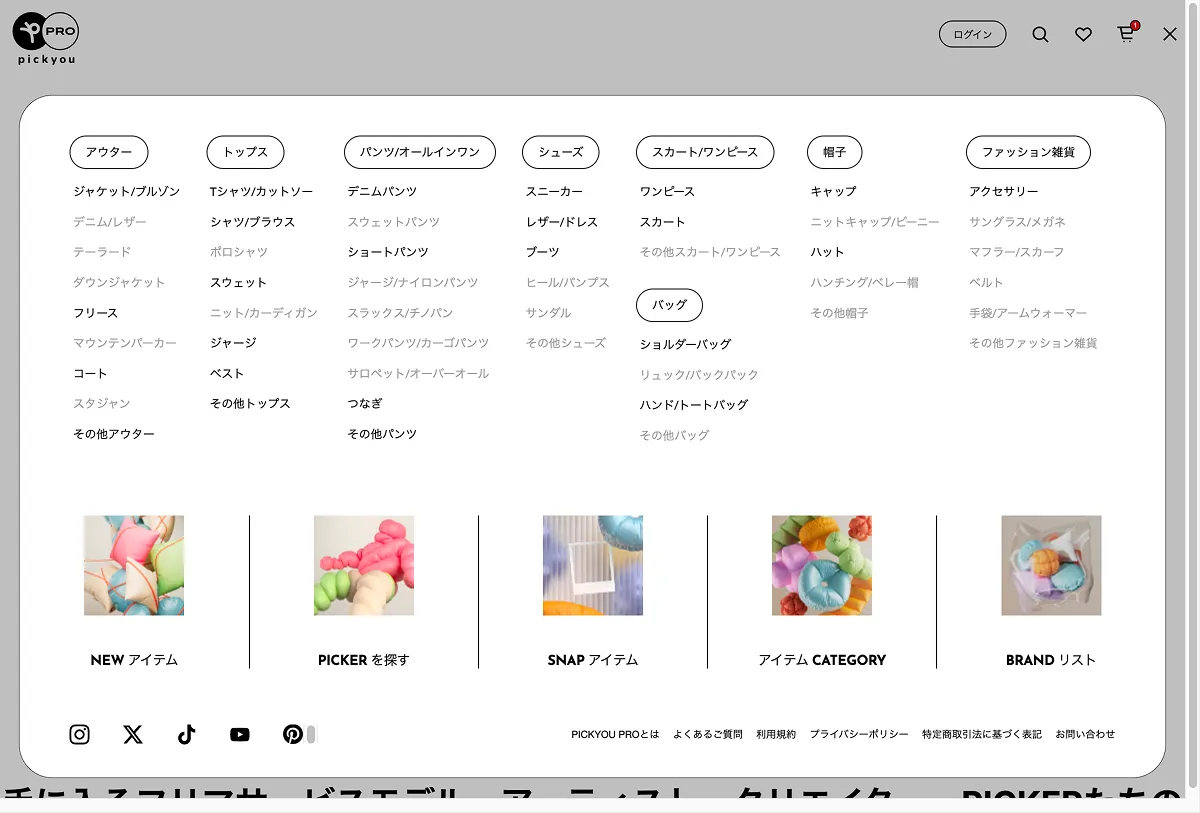Image resolution: width=1200 pixels, height=813 pixels.
Task: Open the プライバシーポリシー footer link
Action: [859, 735]
